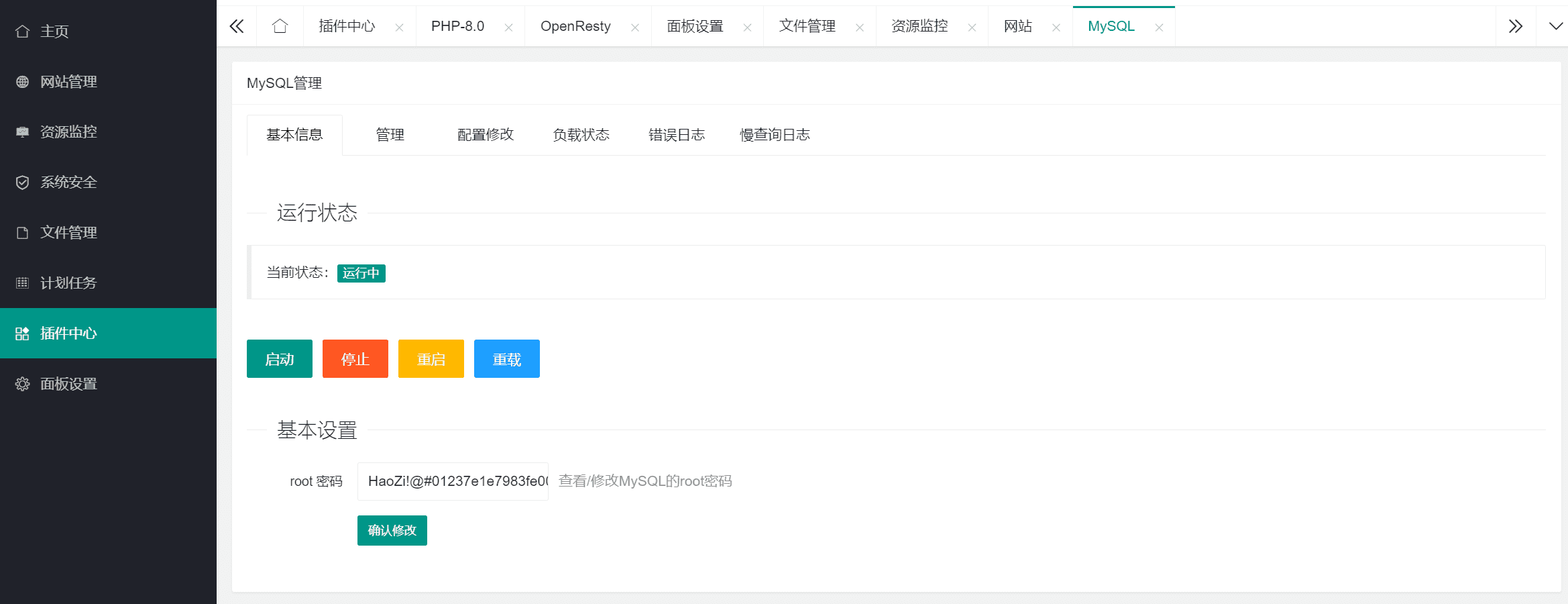Click the 系统安全 shield icon
Viewport: 1568px width, 604px height.
(x=23, y=182)
